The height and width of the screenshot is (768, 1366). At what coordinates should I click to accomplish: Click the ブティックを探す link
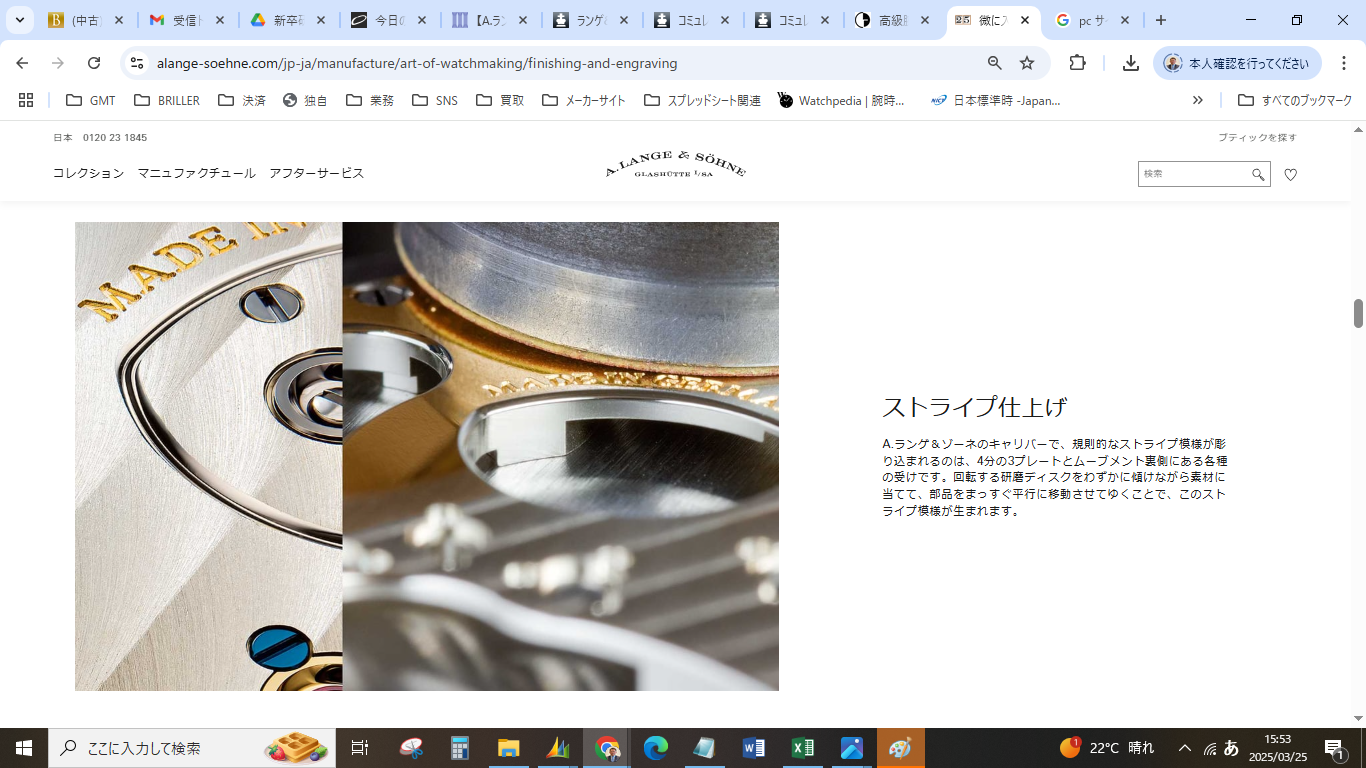coord(1257,137)
